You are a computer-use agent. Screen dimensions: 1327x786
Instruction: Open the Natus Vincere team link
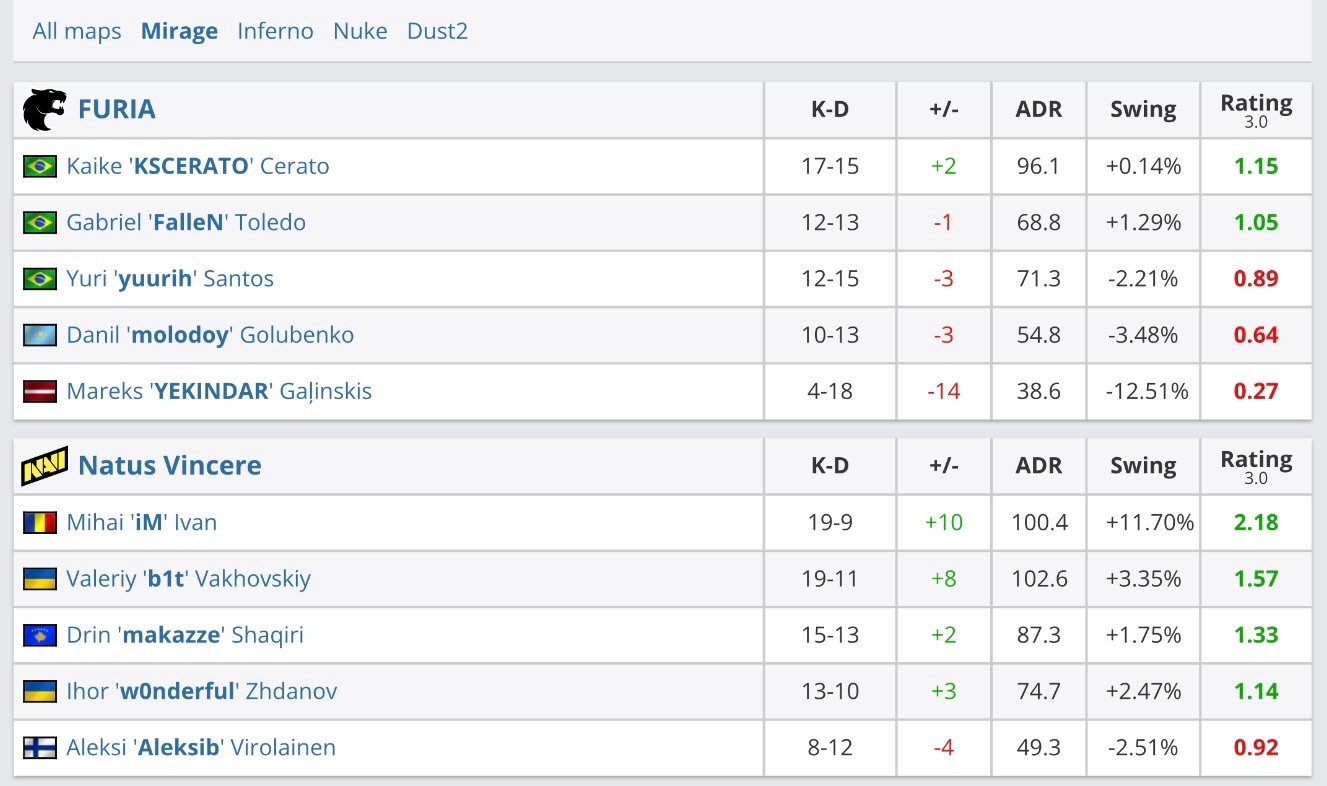pos(170,465)
